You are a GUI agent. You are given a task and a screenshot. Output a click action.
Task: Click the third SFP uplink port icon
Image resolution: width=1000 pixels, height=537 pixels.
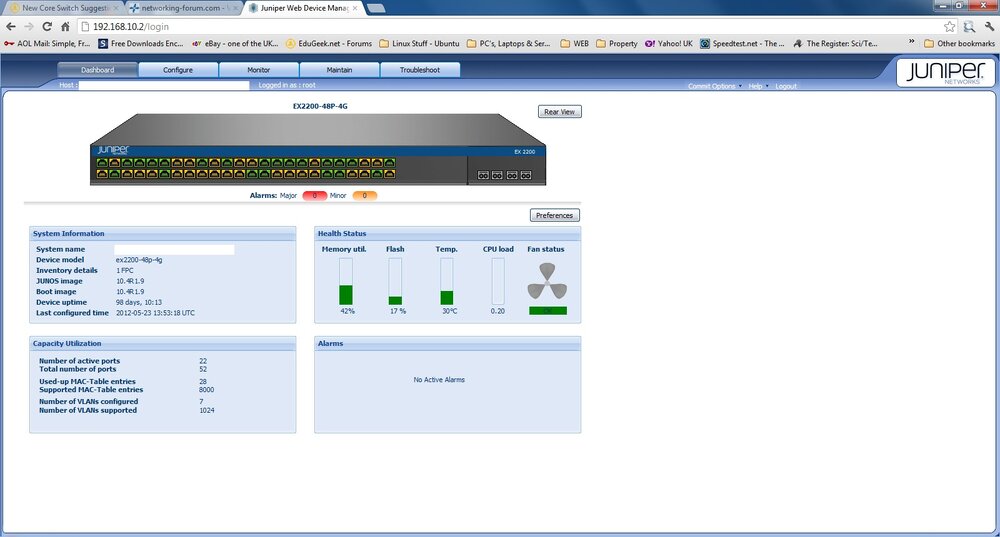(512, 175)
